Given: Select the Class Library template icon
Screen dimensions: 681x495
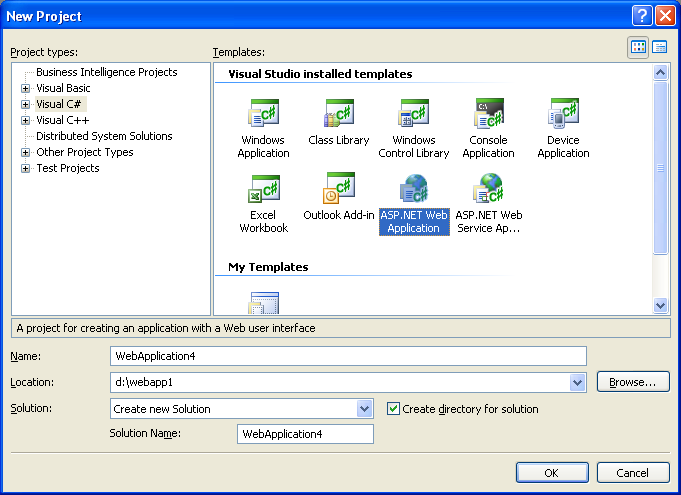Looking at the screenshot, I should pyautogui.click(x=339, y=114).
